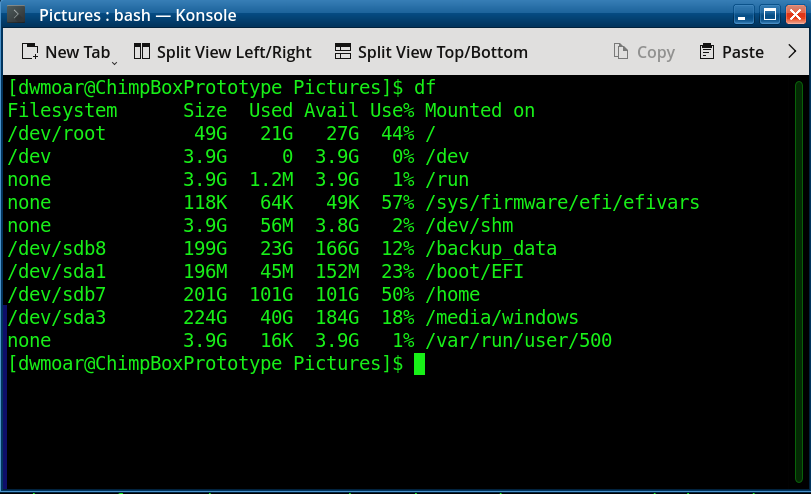The width and height of the screenshot is (811, 494).
Task: Focus the terminal at the green cursor block
Action: [419, 364]
